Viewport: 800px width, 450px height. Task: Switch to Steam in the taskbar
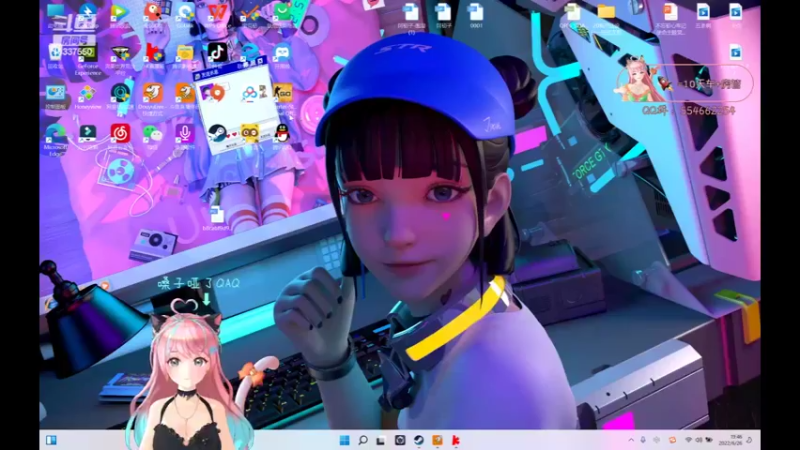(x=418, y=440)
